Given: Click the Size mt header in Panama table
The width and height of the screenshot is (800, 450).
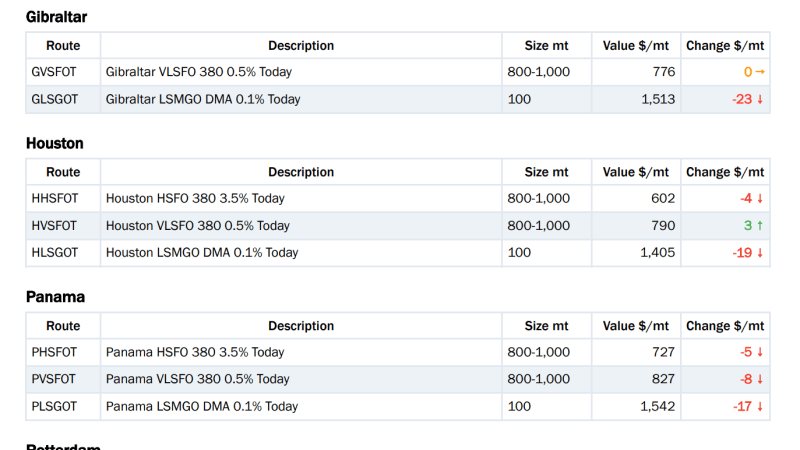Looking at the screenshot, I should pyautogui.click(x=546, y=326).
